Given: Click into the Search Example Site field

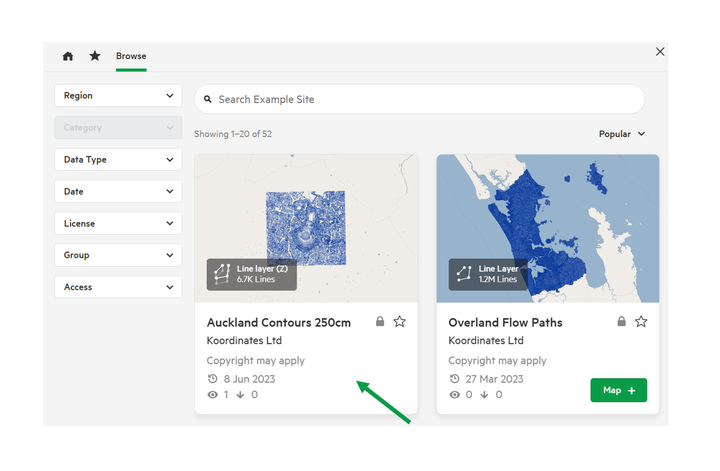Looking at the screenshot, I should pyautogui.click(x=419, y=99).
